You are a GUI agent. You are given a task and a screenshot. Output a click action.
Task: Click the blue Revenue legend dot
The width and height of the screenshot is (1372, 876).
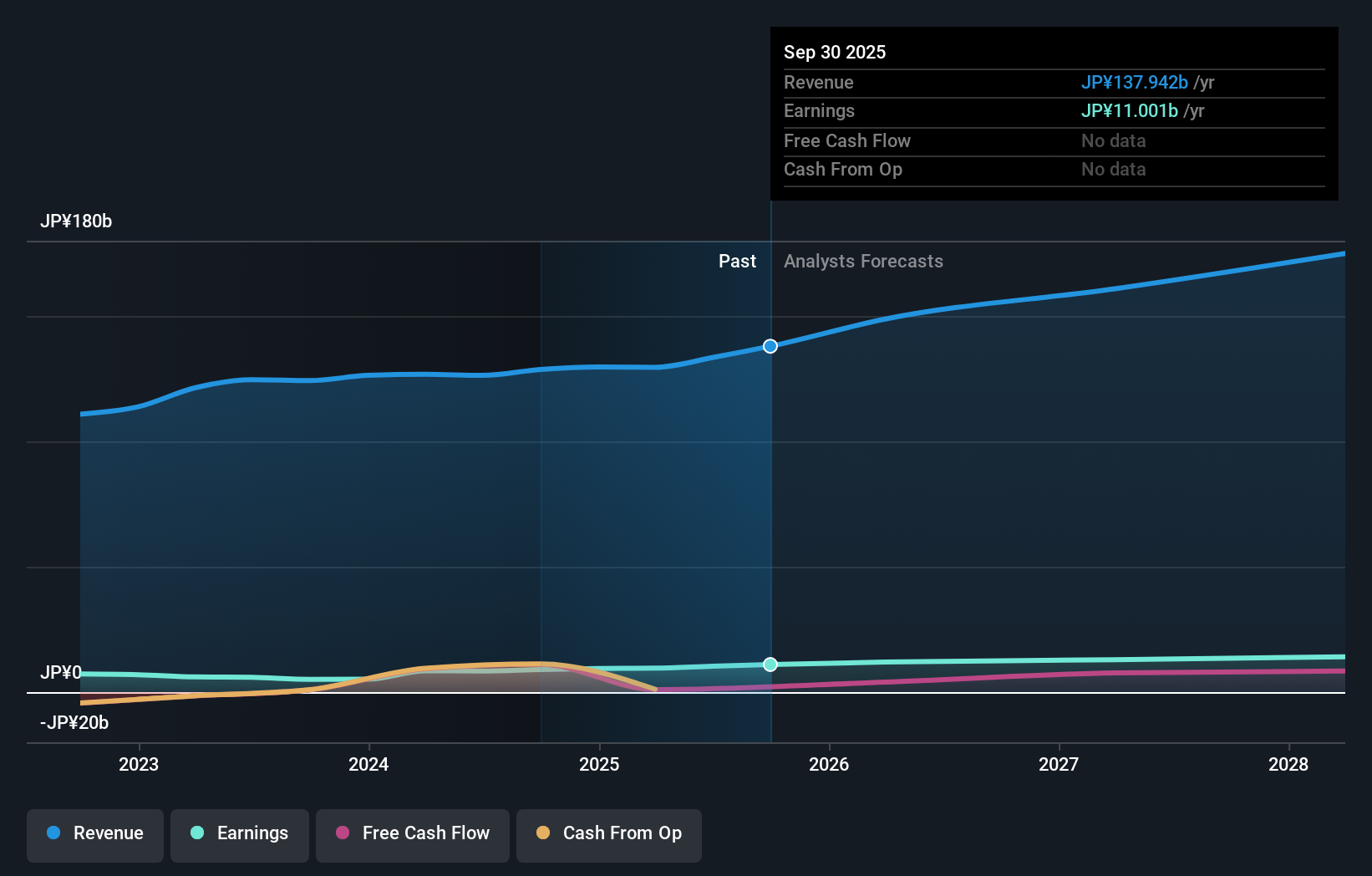point(53,833)
